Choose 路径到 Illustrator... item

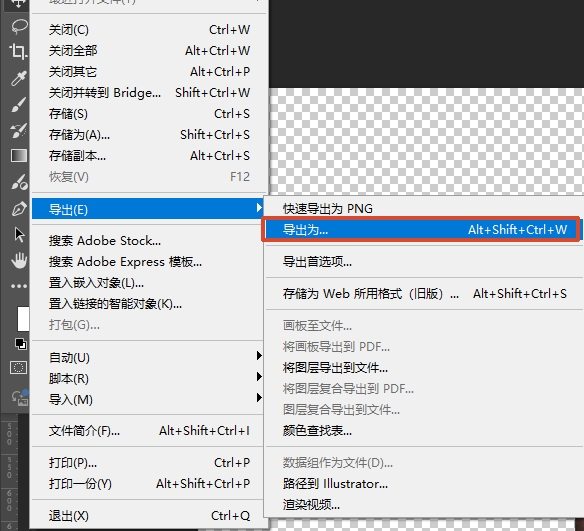pyautogui.click(x=424, y=484)
